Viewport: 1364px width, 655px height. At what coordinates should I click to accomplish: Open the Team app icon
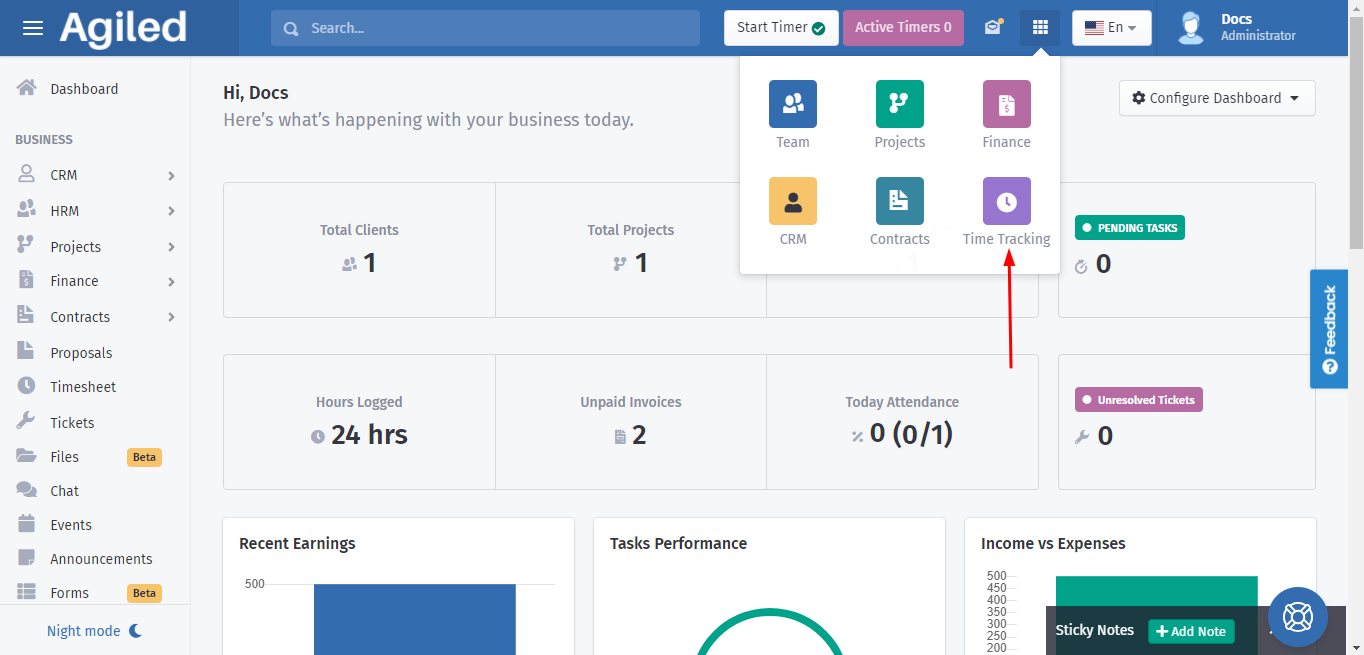(x=792, y=105)
